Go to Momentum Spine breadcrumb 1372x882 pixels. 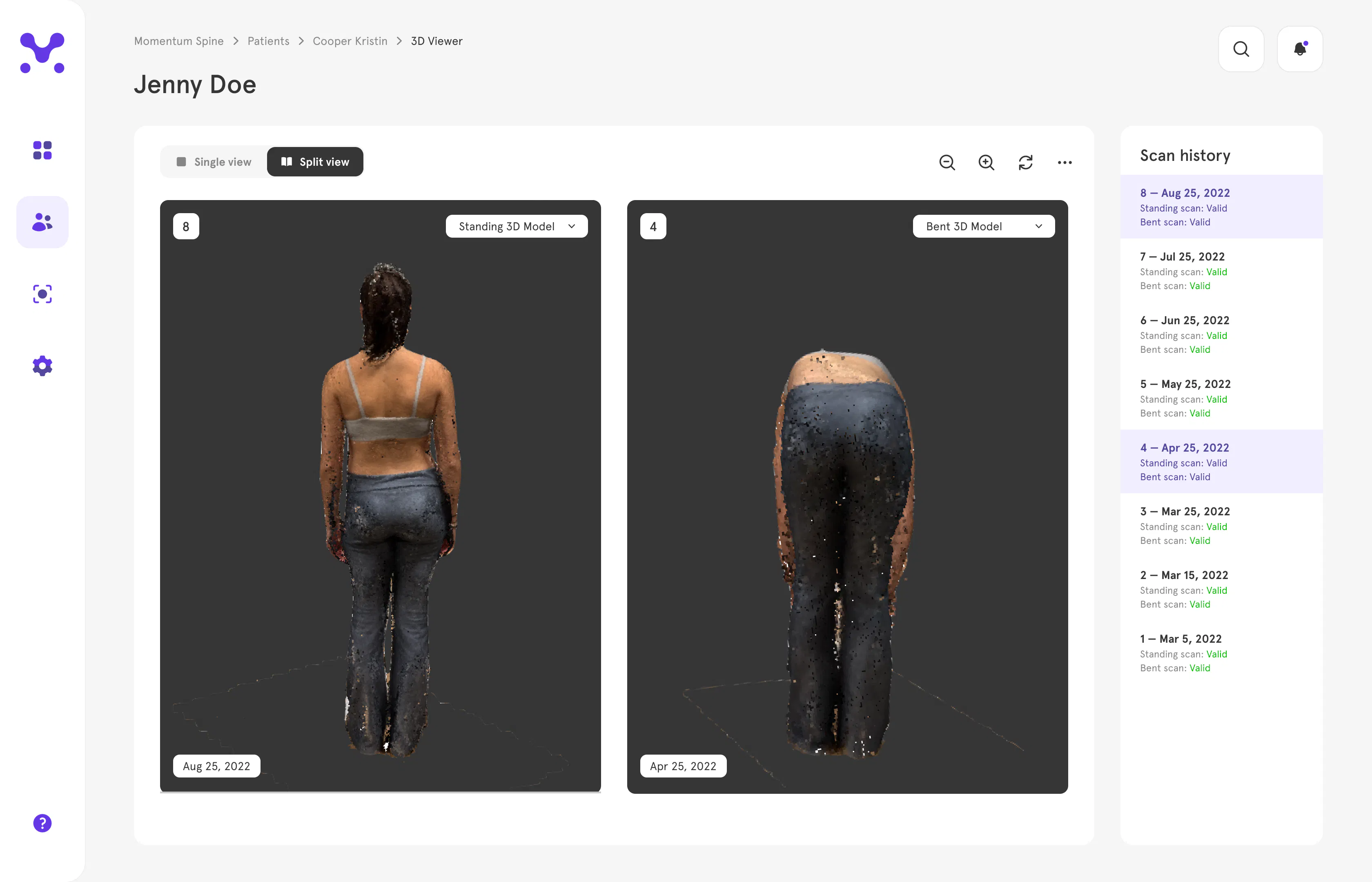(179, 41)
